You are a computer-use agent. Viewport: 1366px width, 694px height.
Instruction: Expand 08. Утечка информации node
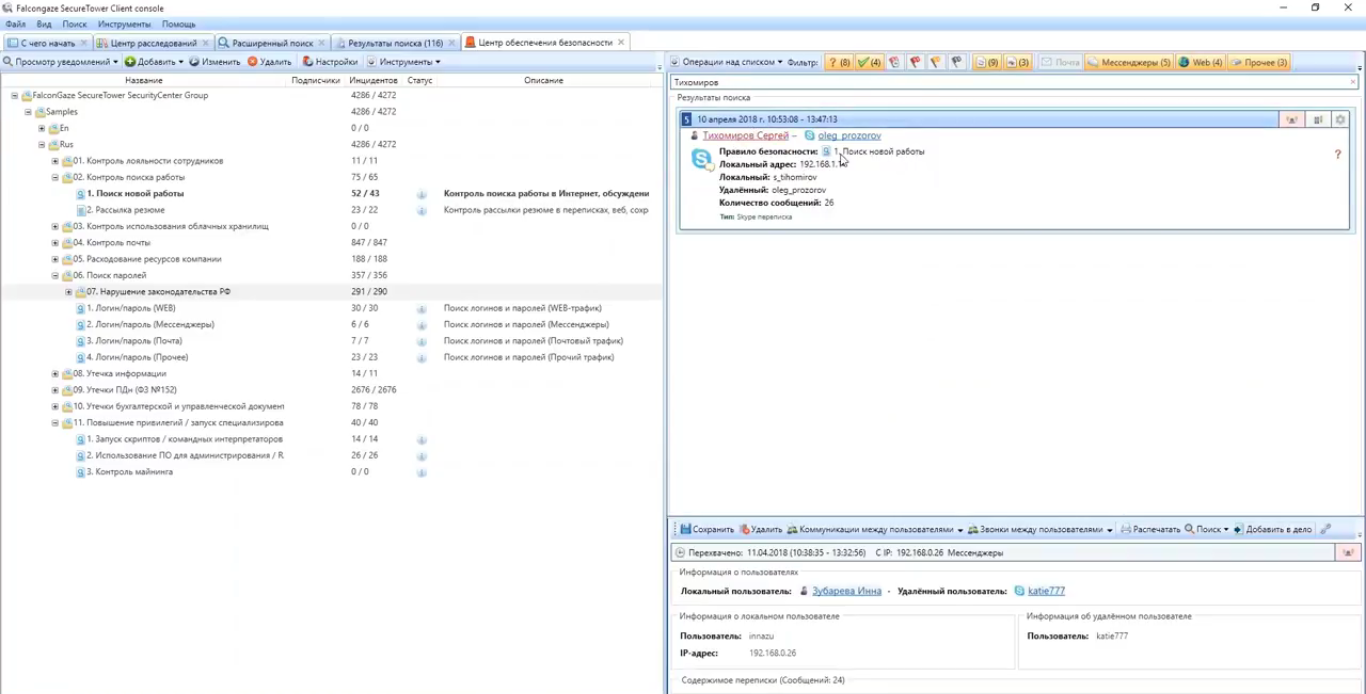55,374
